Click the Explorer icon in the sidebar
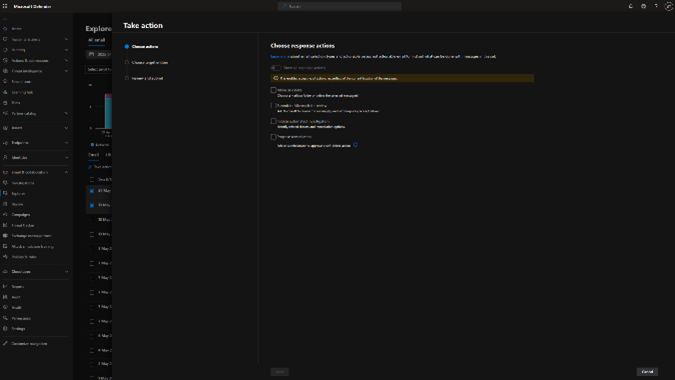Screen dimensions: 675x380 (x=5, y=194)
